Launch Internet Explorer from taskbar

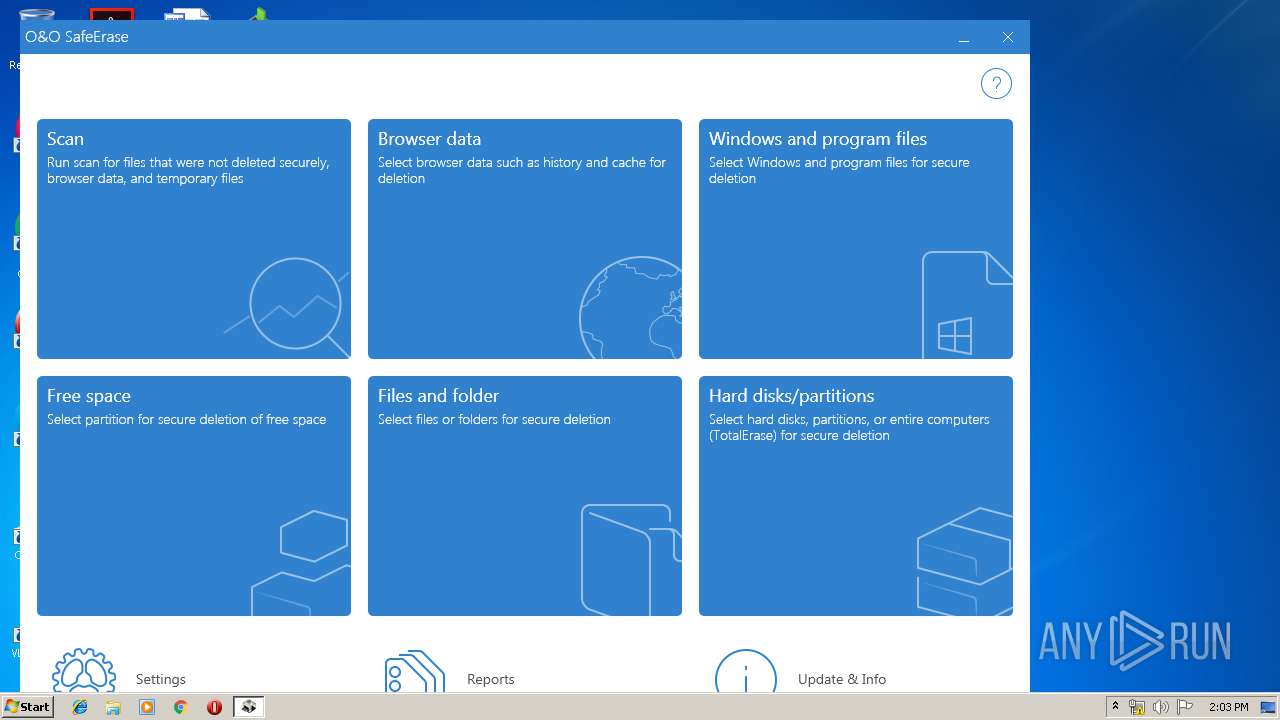[x=80, y=707]
